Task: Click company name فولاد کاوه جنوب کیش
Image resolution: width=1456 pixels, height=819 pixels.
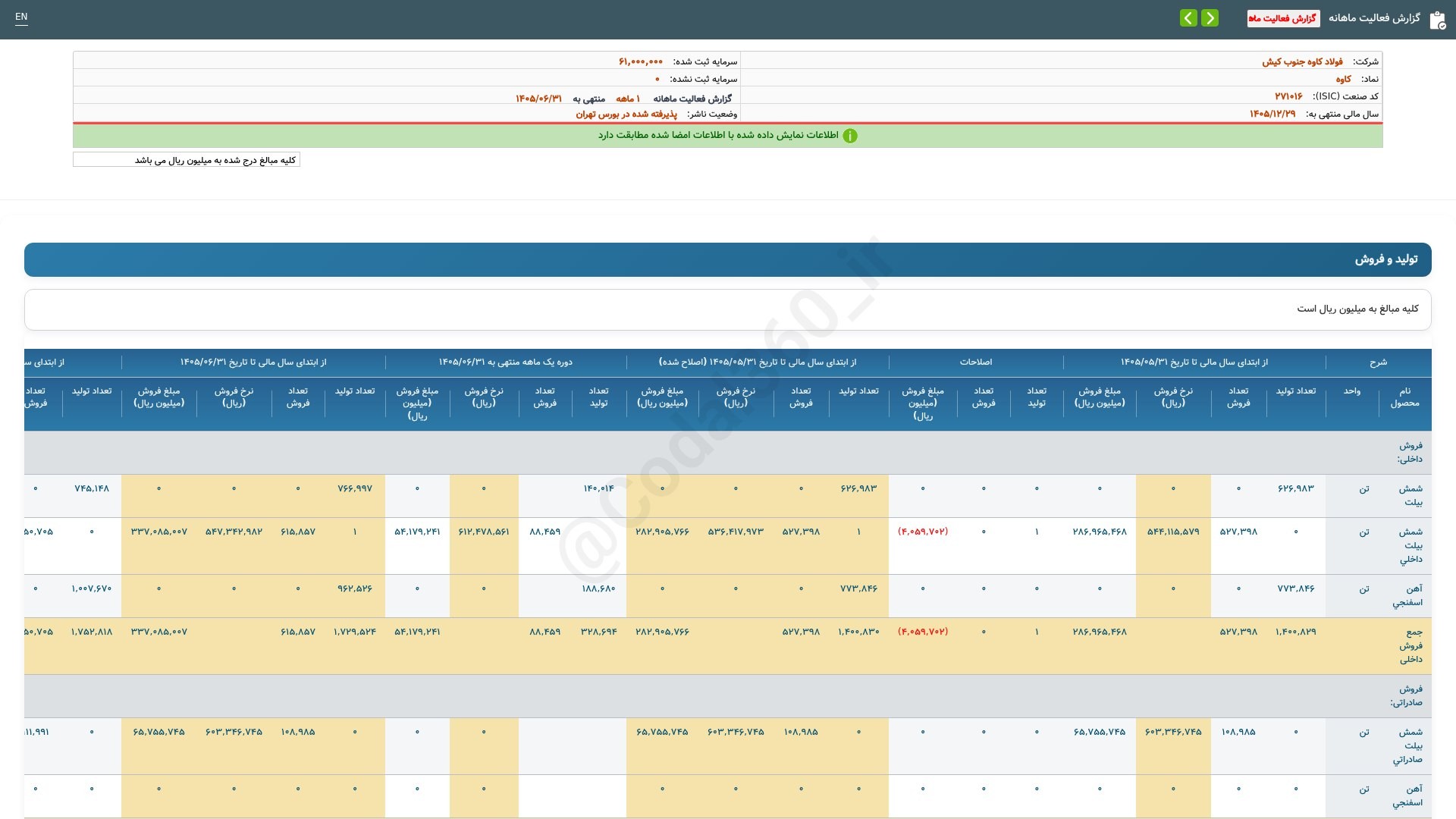Action: (x=1302, y=61)
